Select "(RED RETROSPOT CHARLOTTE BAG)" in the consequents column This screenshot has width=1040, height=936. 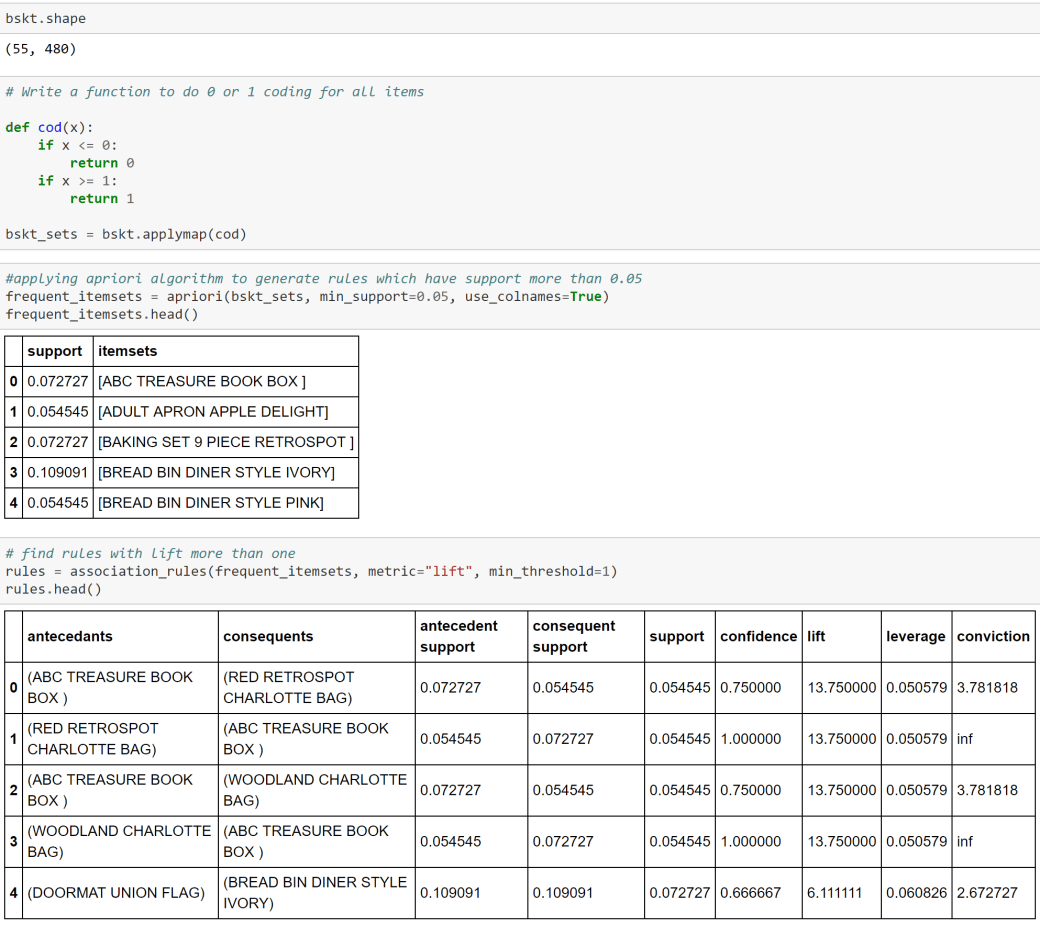(316, 688)
